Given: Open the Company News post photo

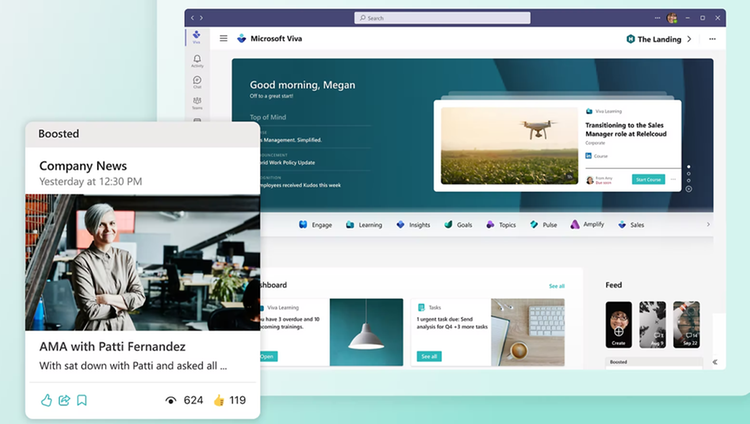Looking at the screenshot, I should click(x=143, y=262).
